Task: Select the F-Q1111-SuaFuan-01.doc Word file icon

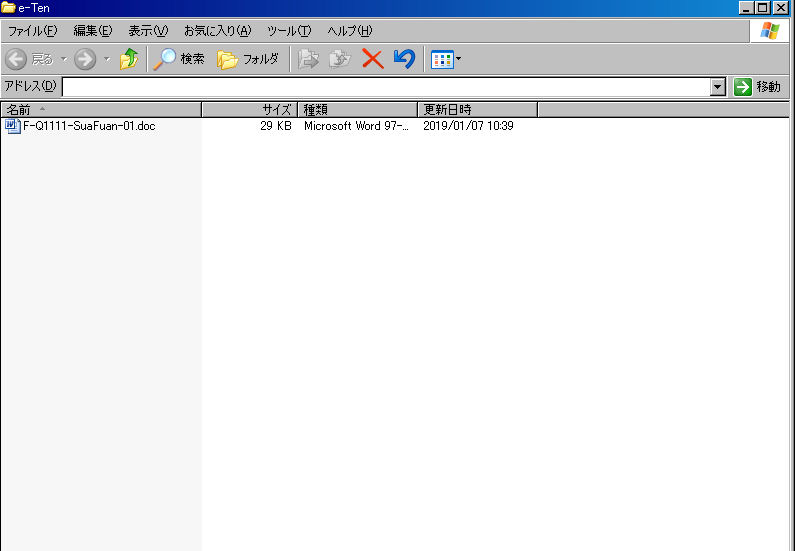Action: pyautogui.click(x=13, y=126)
